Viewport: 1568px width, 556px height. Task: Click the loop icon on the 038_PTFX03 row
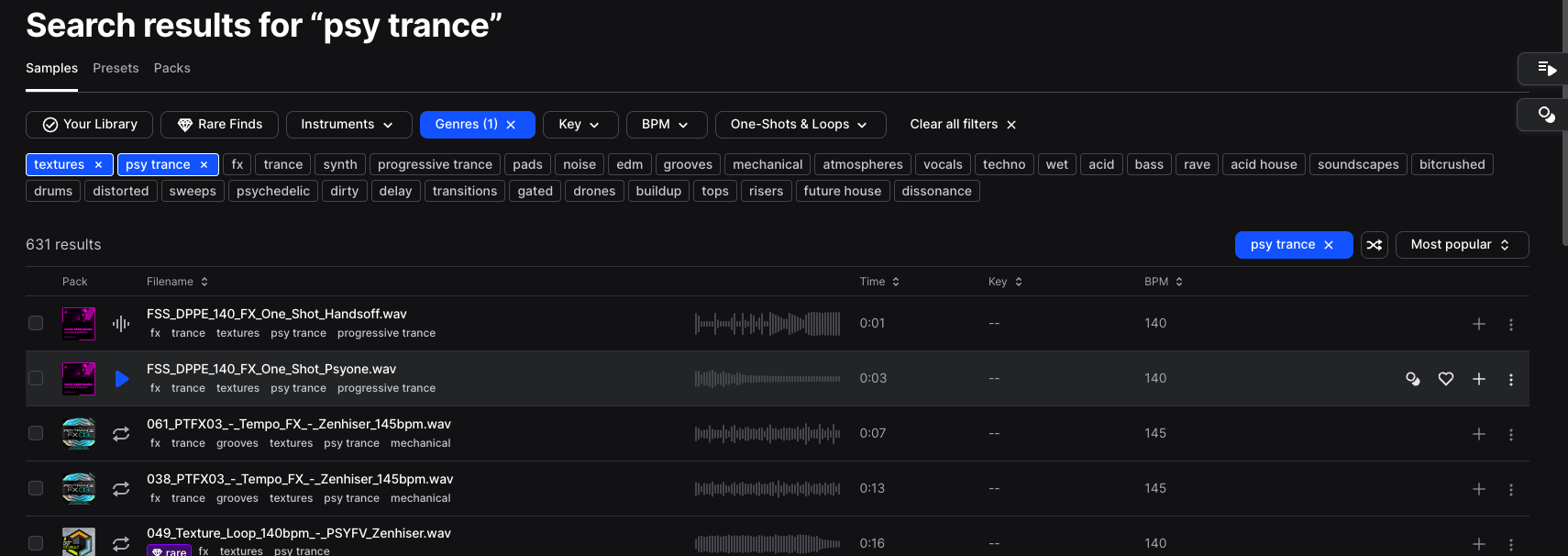pos(121,489)
